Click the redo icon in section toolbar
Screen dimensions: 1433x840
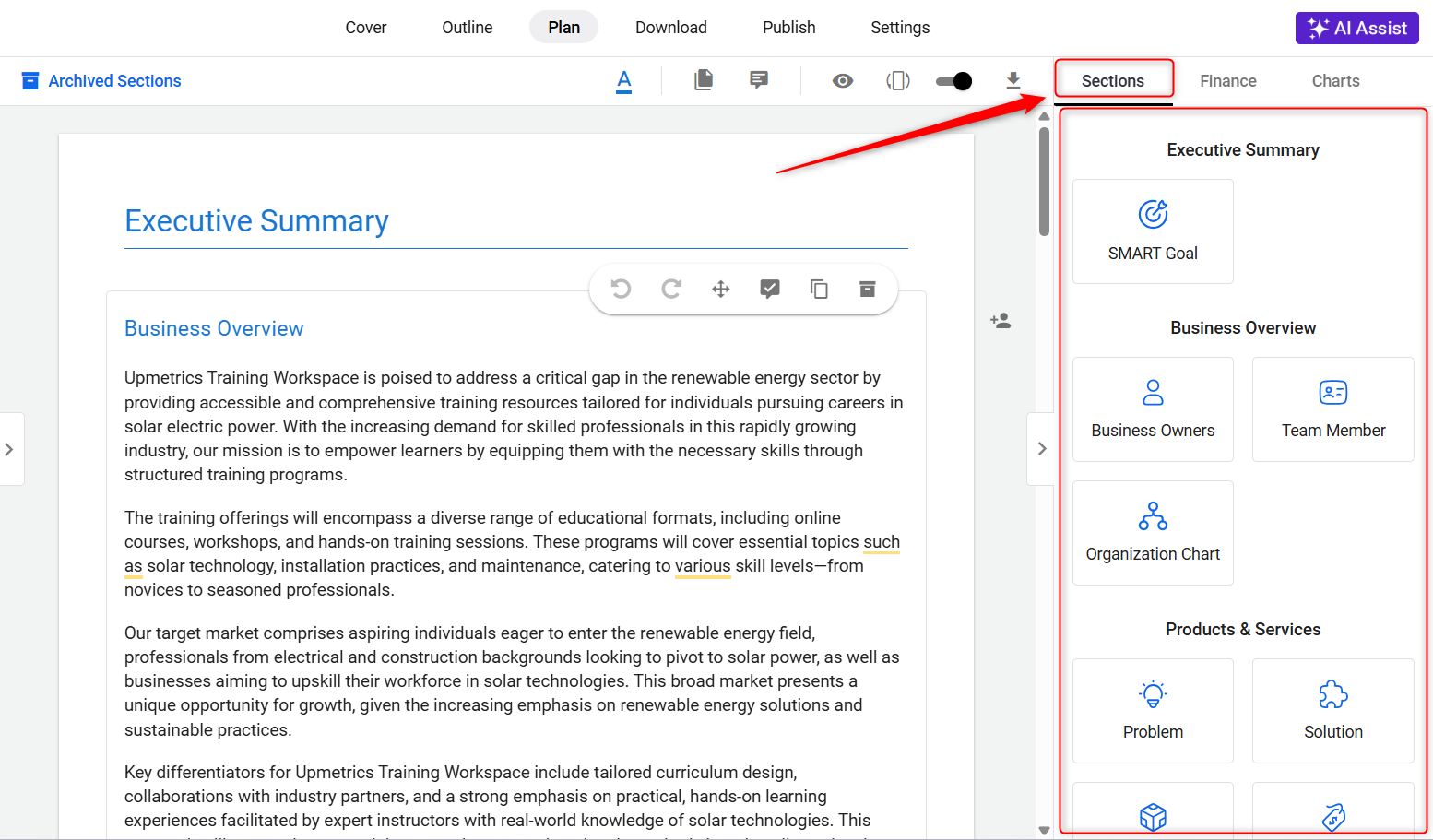click(671, 289)
